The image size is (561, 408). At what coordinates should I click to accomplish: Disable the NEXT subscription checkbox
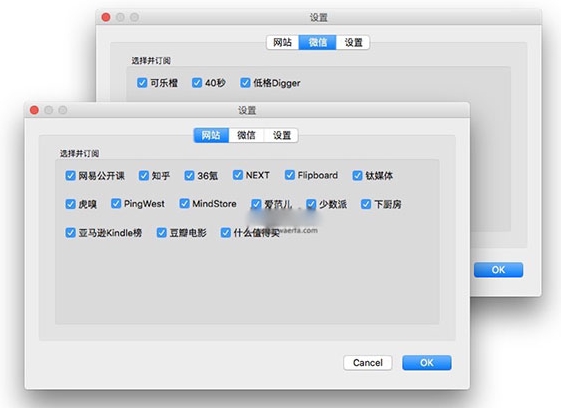click(x=238, y=175)
